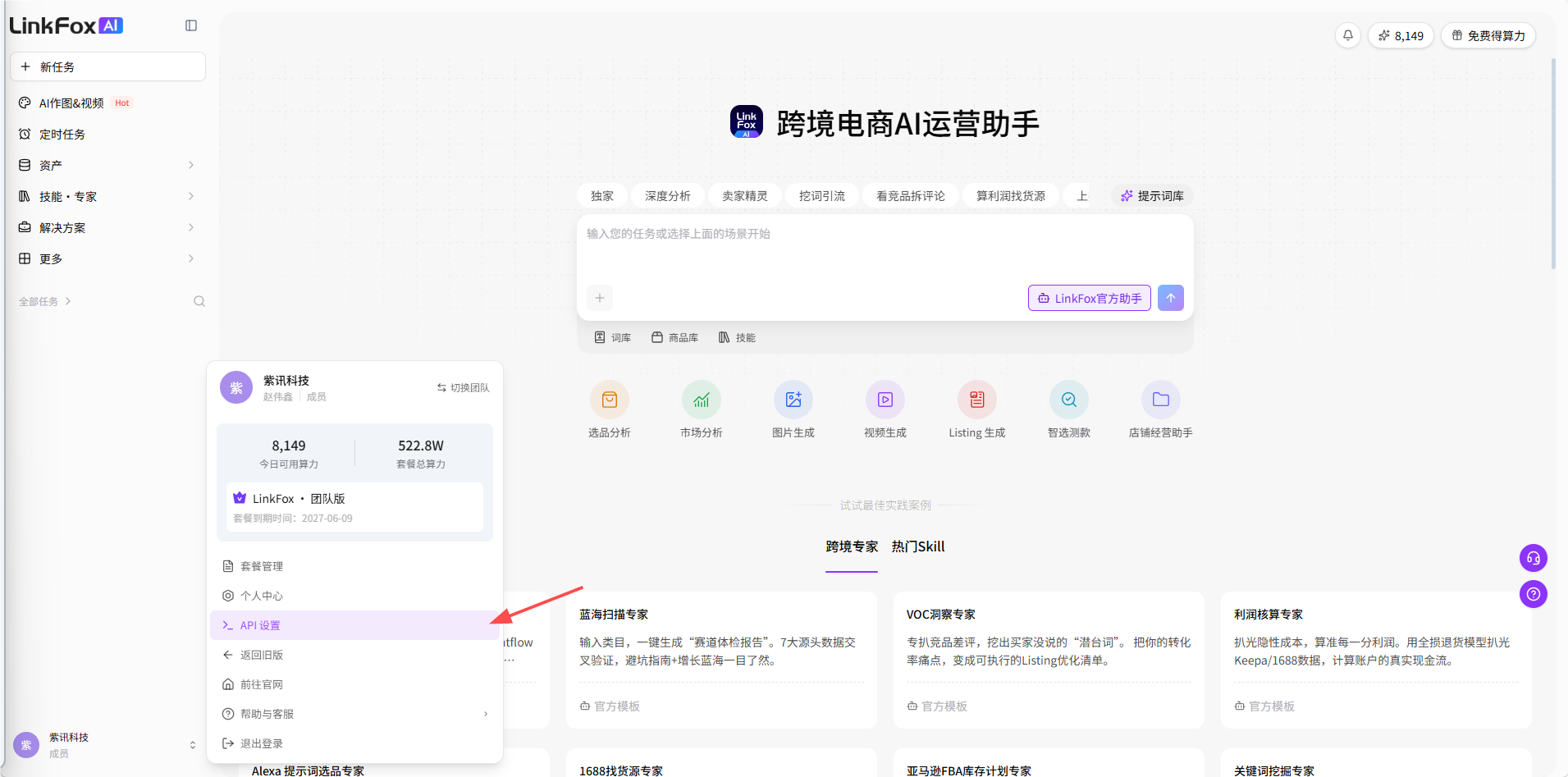Click the plus attach icon in input box
This screenshot has height=777, width=1568.
coord(600,298)
